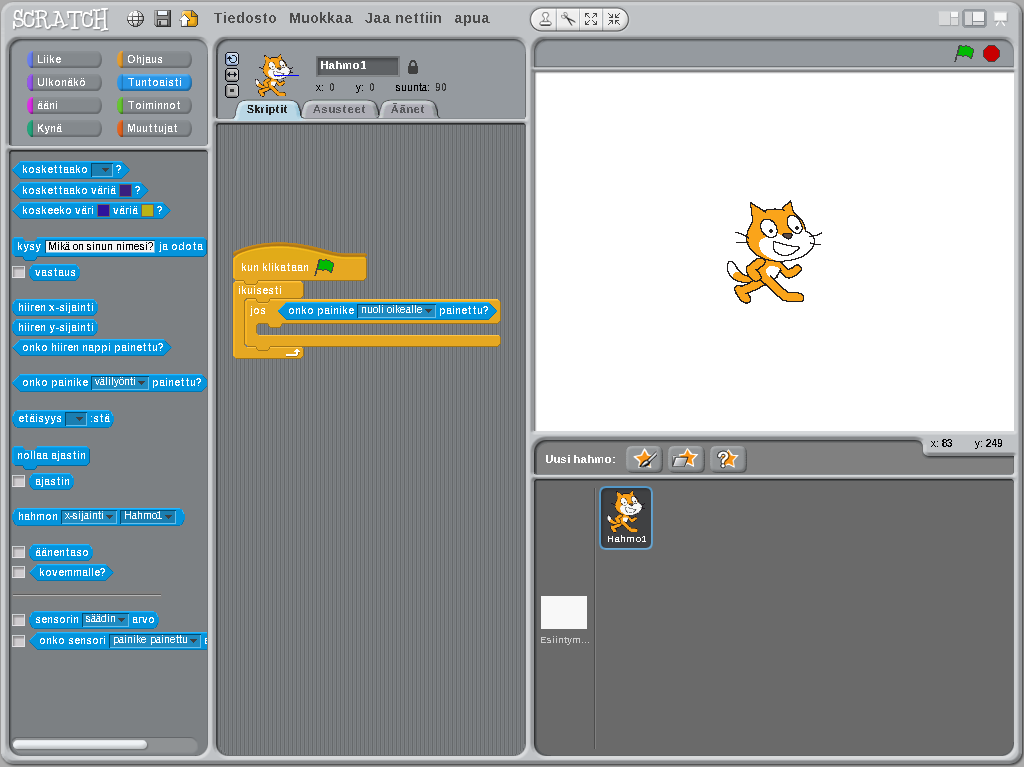Image resolution: width=1024 pixels, height=767 pixels.
Task: Click the sprite lock icon
Action: (x=413, y=67)
